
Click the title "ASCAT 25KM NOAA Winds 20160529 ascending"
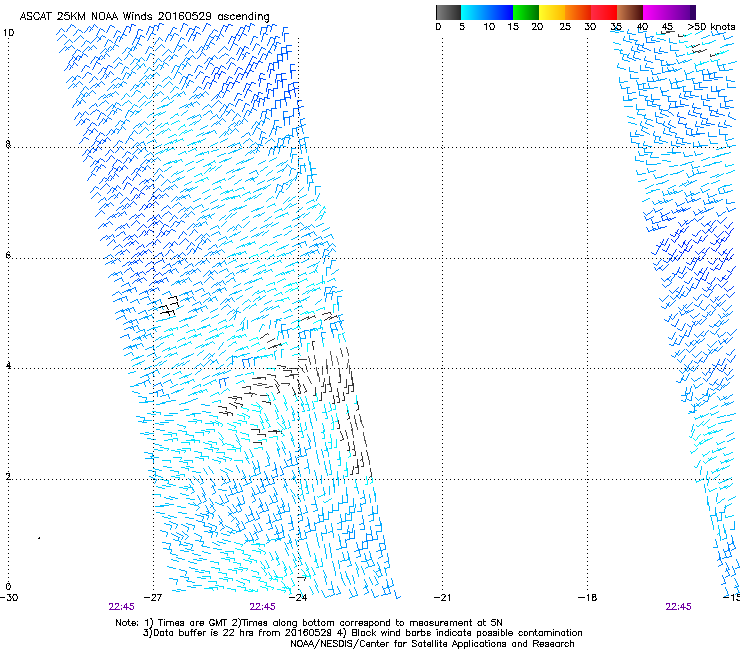click(144, 17)
